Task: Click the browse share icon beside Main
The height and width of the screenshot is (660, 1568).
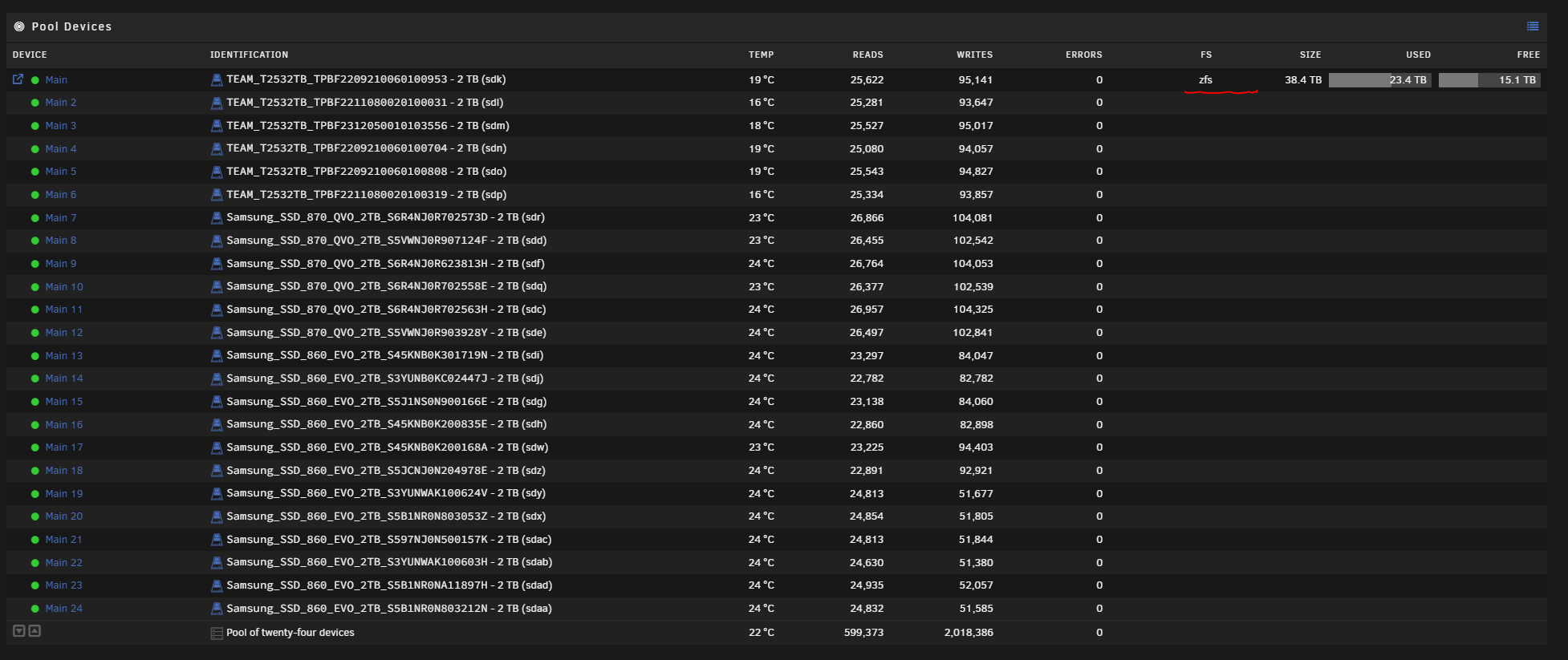Action: (x=18, y=79)
